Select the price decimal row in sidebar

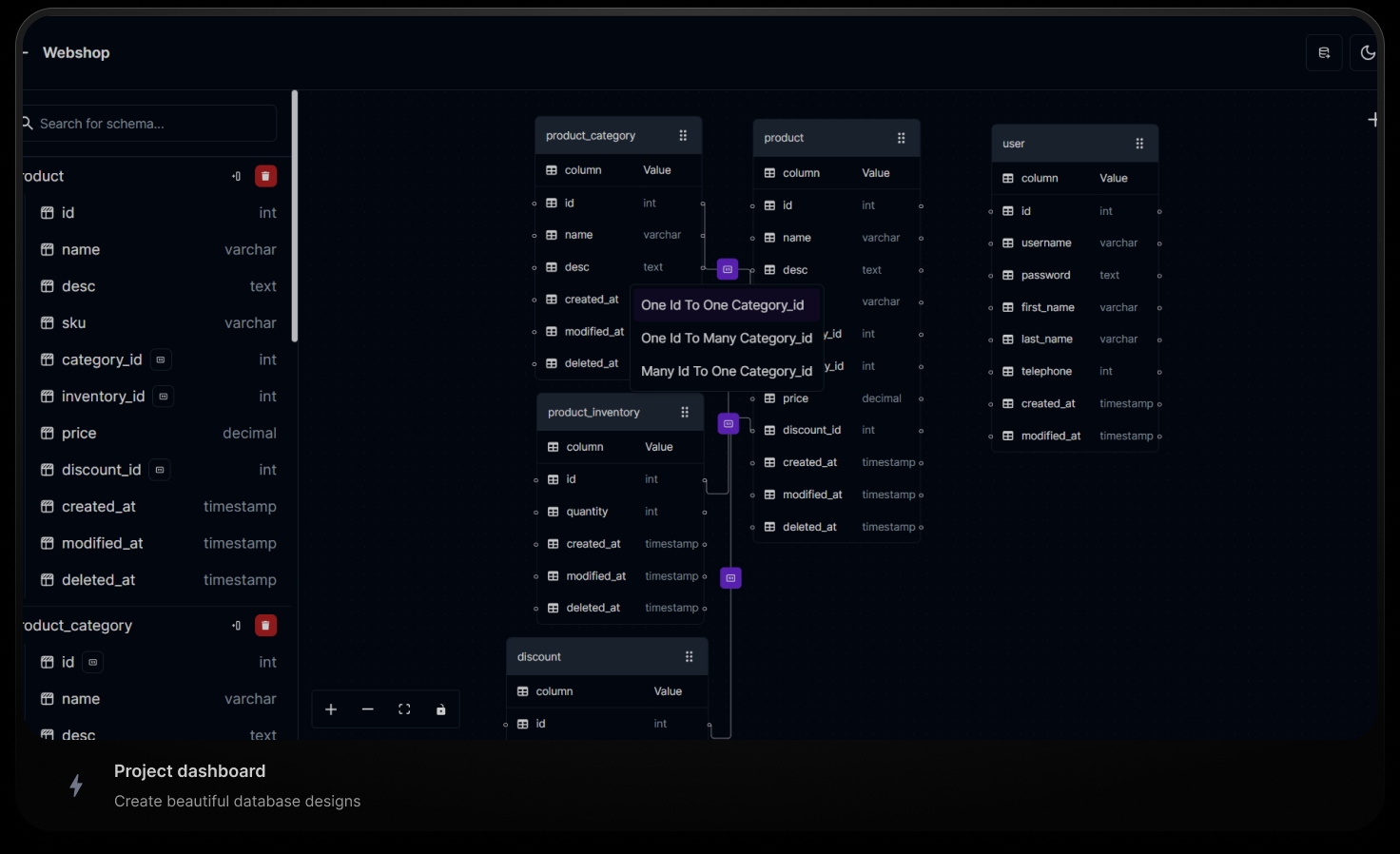158,434
